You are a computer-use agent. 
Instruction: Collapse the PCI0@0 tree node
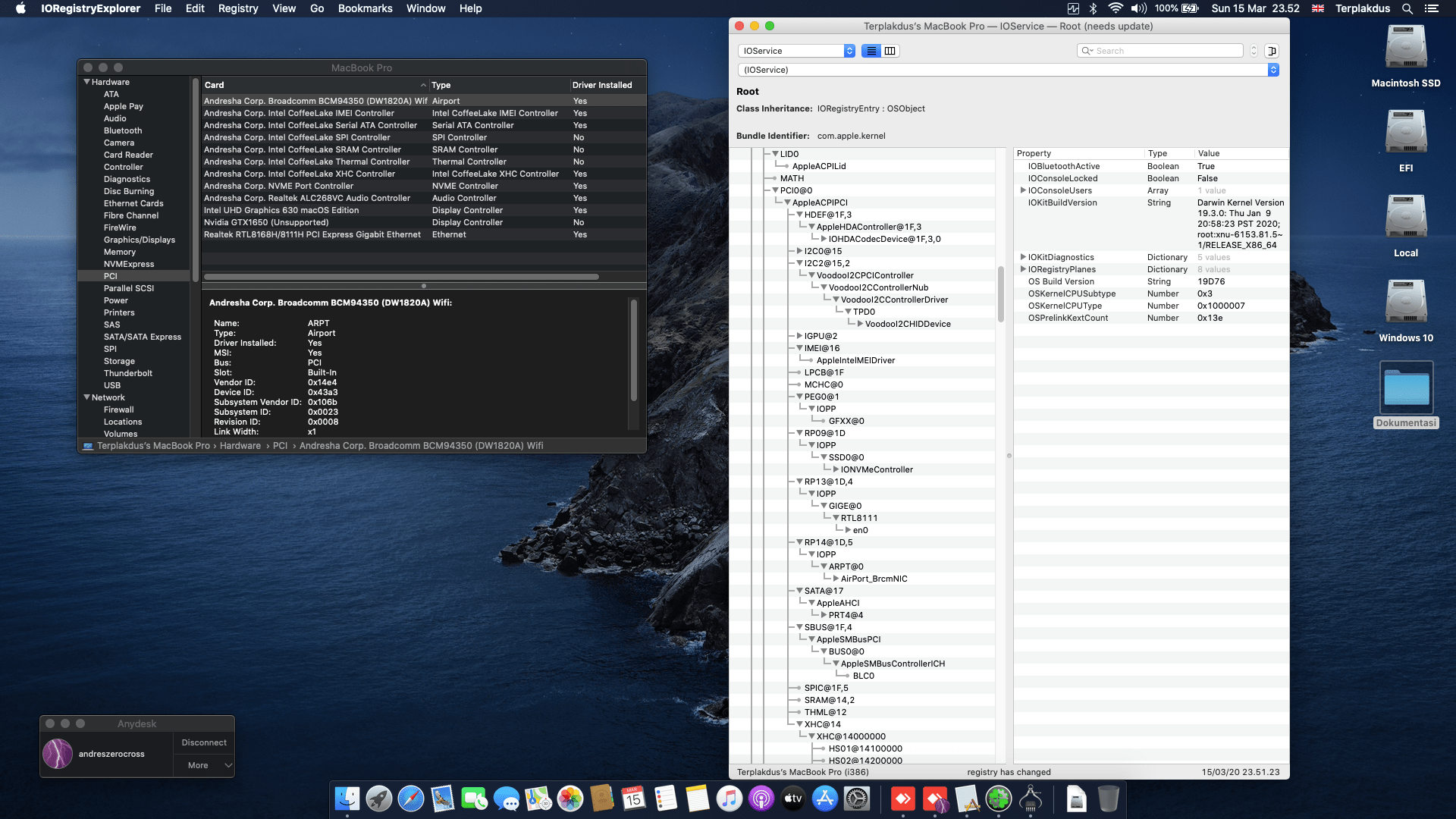(775, 190)
